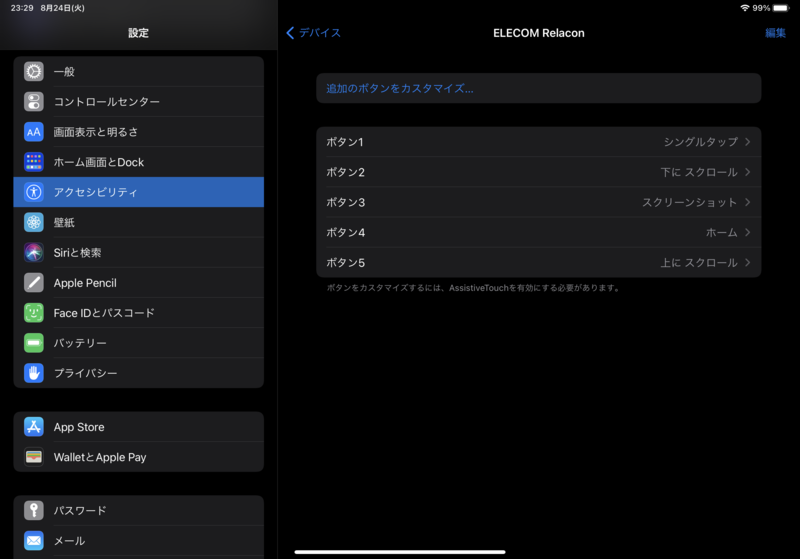
Task: Tap the 一般 gear icon
Action: pyautogui.click(x=34, y=71)
